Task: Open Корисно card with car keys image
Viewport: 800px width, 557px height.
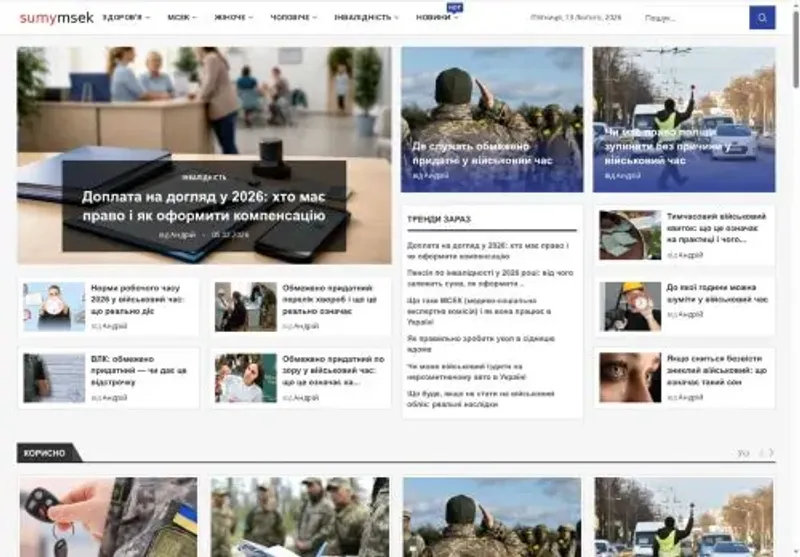Action: tap(108, 517)
